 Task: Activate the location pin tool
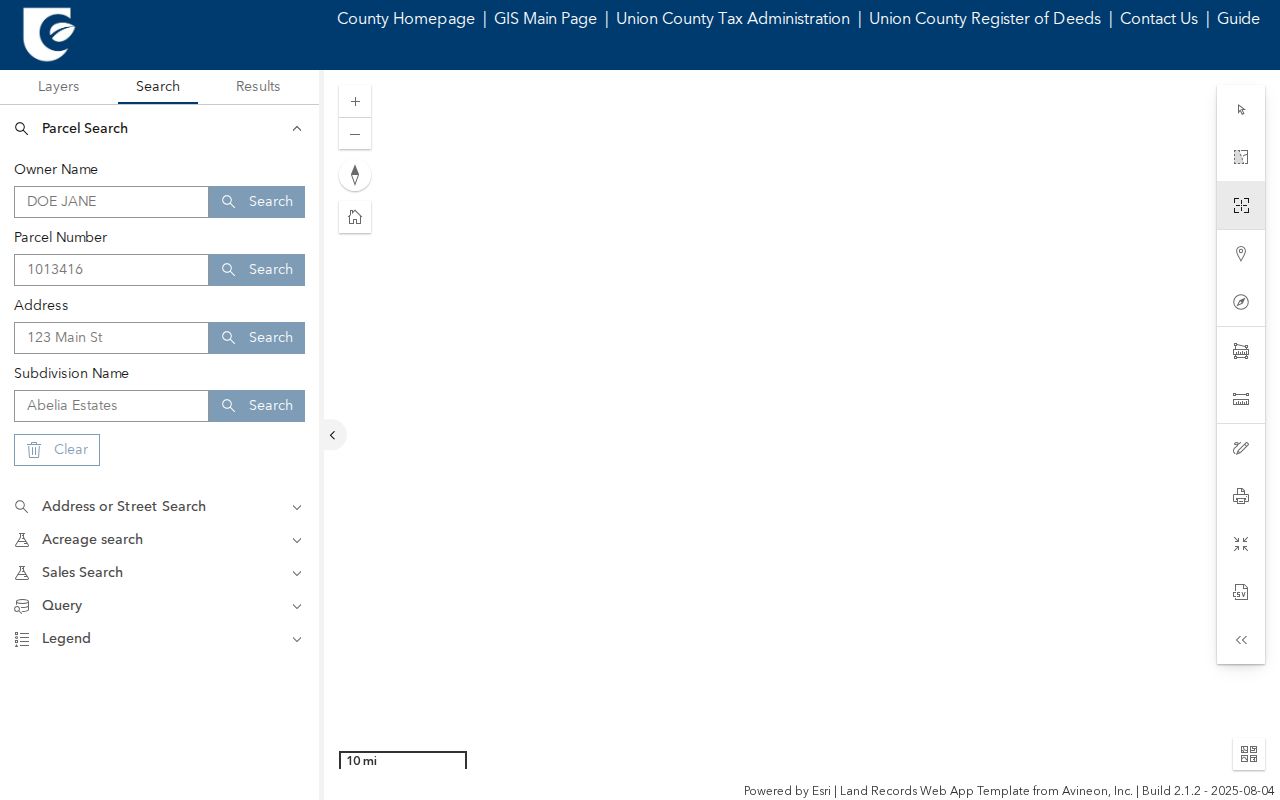point(1241,254)
